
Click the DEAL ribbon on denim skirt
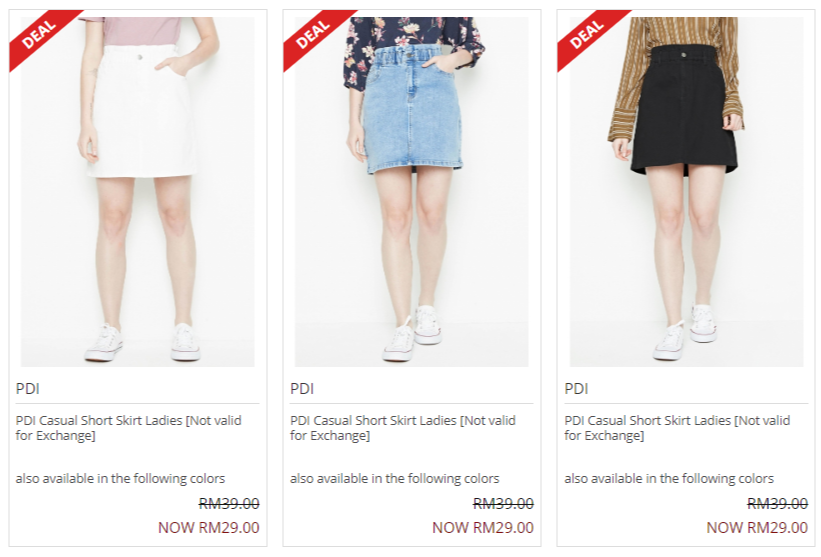(x=313, y=35)
